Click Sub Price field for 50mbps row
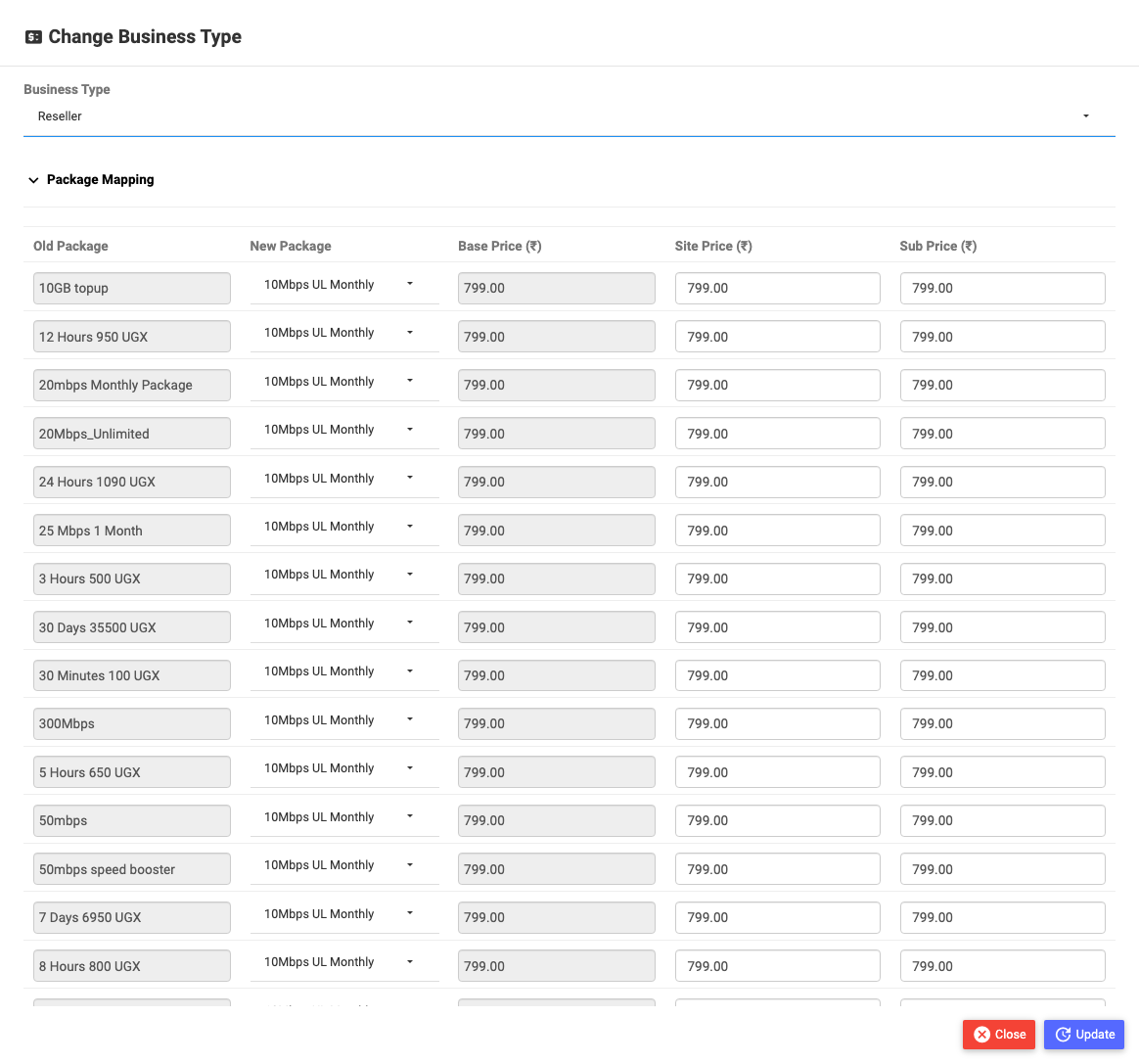The height and width of the screenshot is (1064, 1139). pyautogui.click(x=1002, y=820)
